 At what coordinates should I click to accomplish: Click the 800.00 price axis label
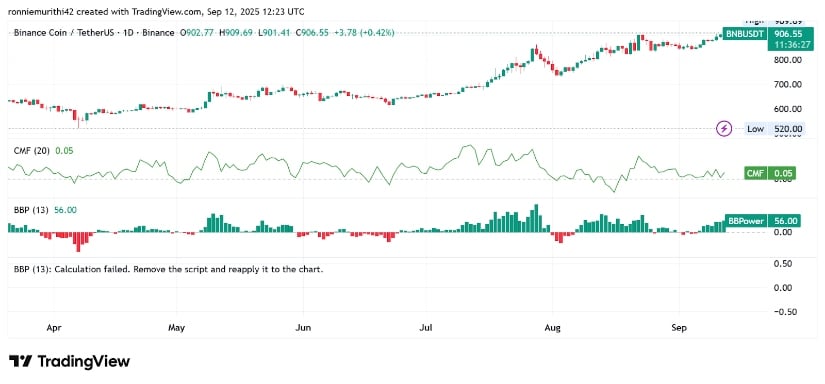click(x=788, y=60)
